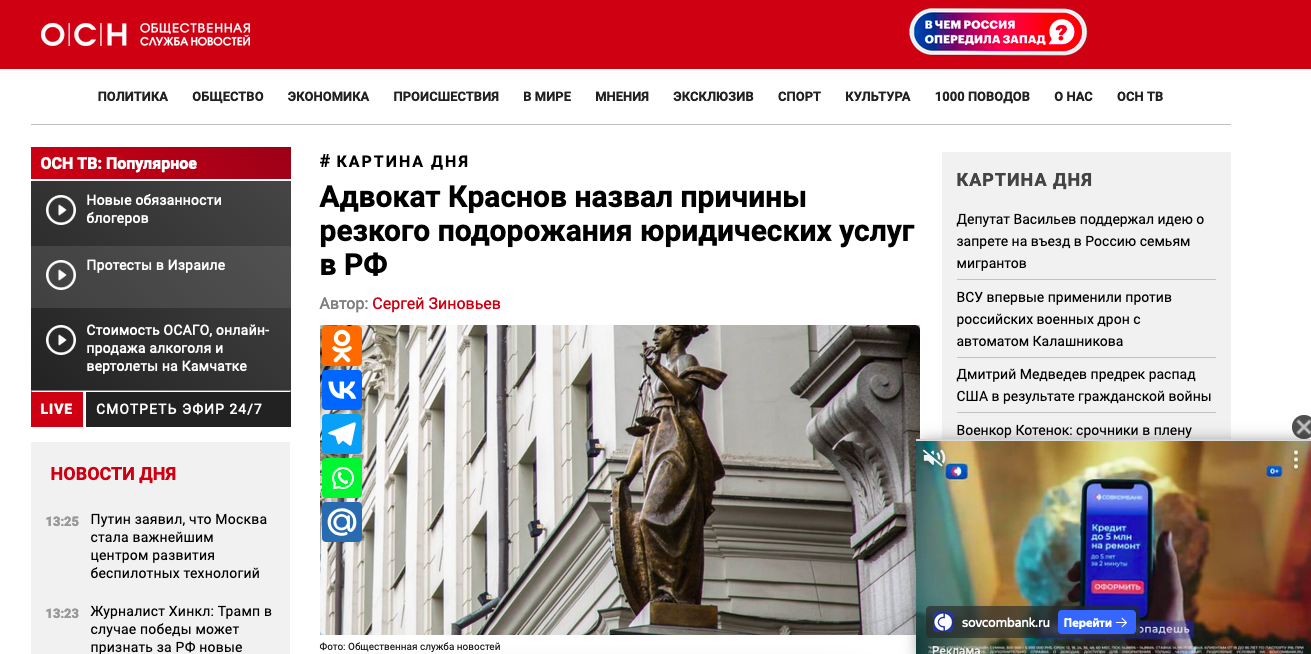Open the 1000 ПОВОДОВ section

pos(982,97)
